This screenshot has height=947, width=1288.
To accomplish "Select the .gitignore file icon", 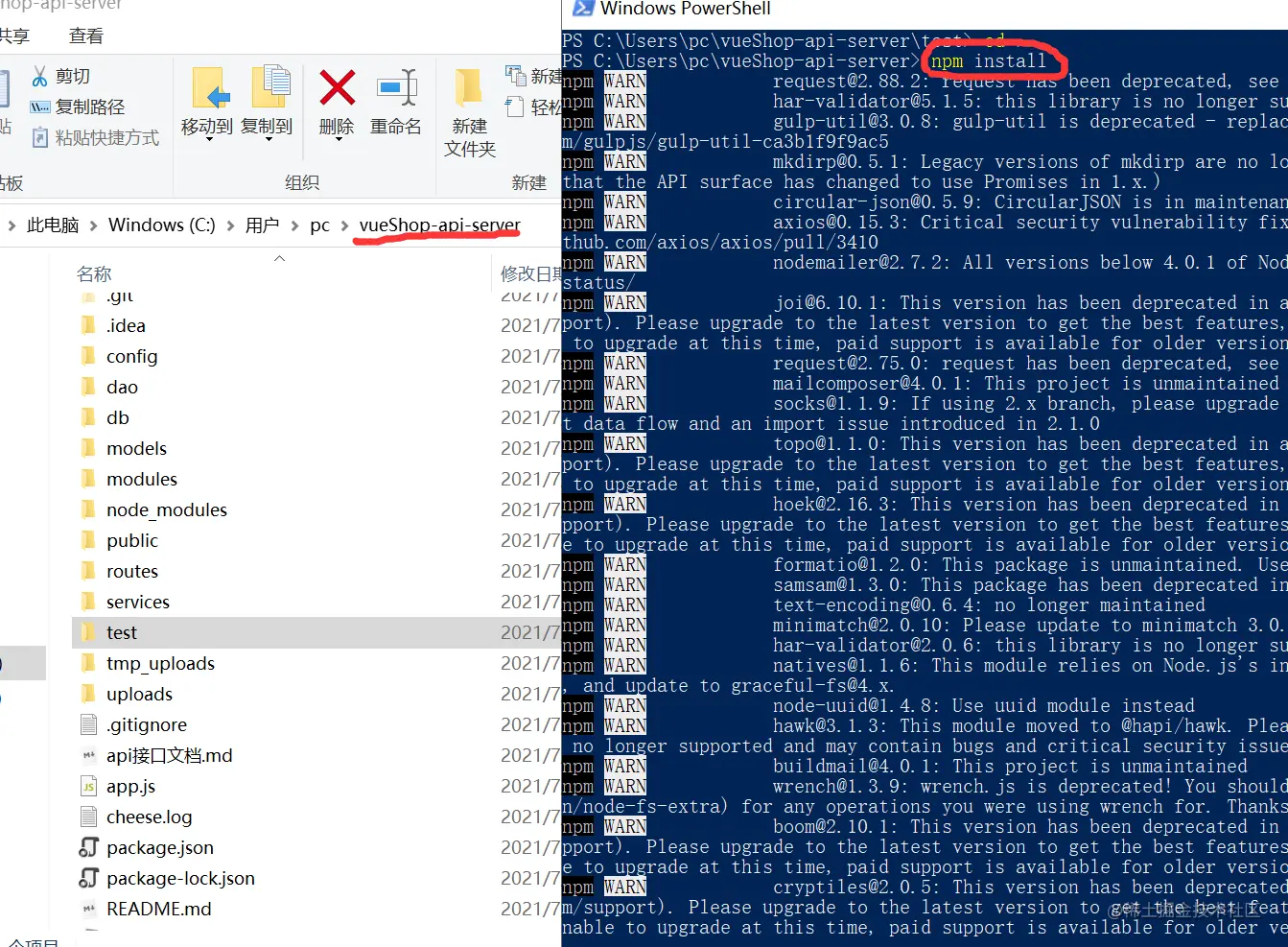I will tap(88, 724).
